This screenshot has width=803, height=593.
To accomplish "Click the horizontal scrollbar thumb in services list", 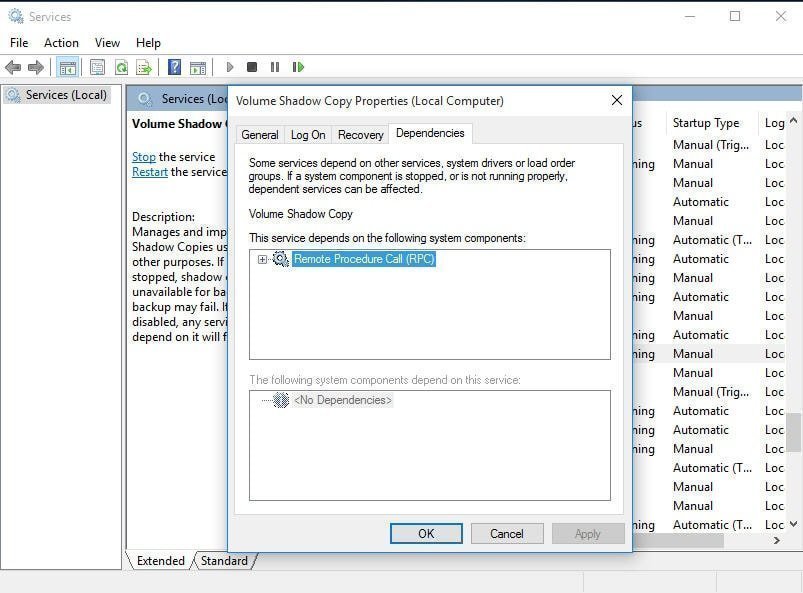I will pos(678,540).
